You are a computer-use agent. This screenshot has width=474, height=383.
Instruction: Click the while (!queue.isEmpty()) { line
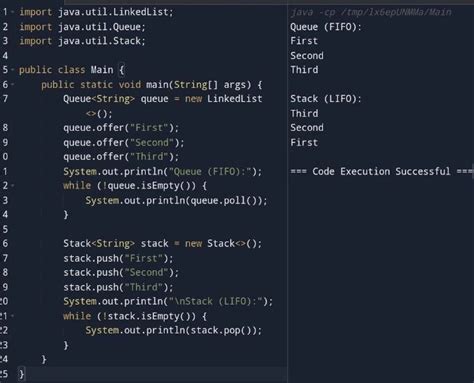click(x=135, y=186)
